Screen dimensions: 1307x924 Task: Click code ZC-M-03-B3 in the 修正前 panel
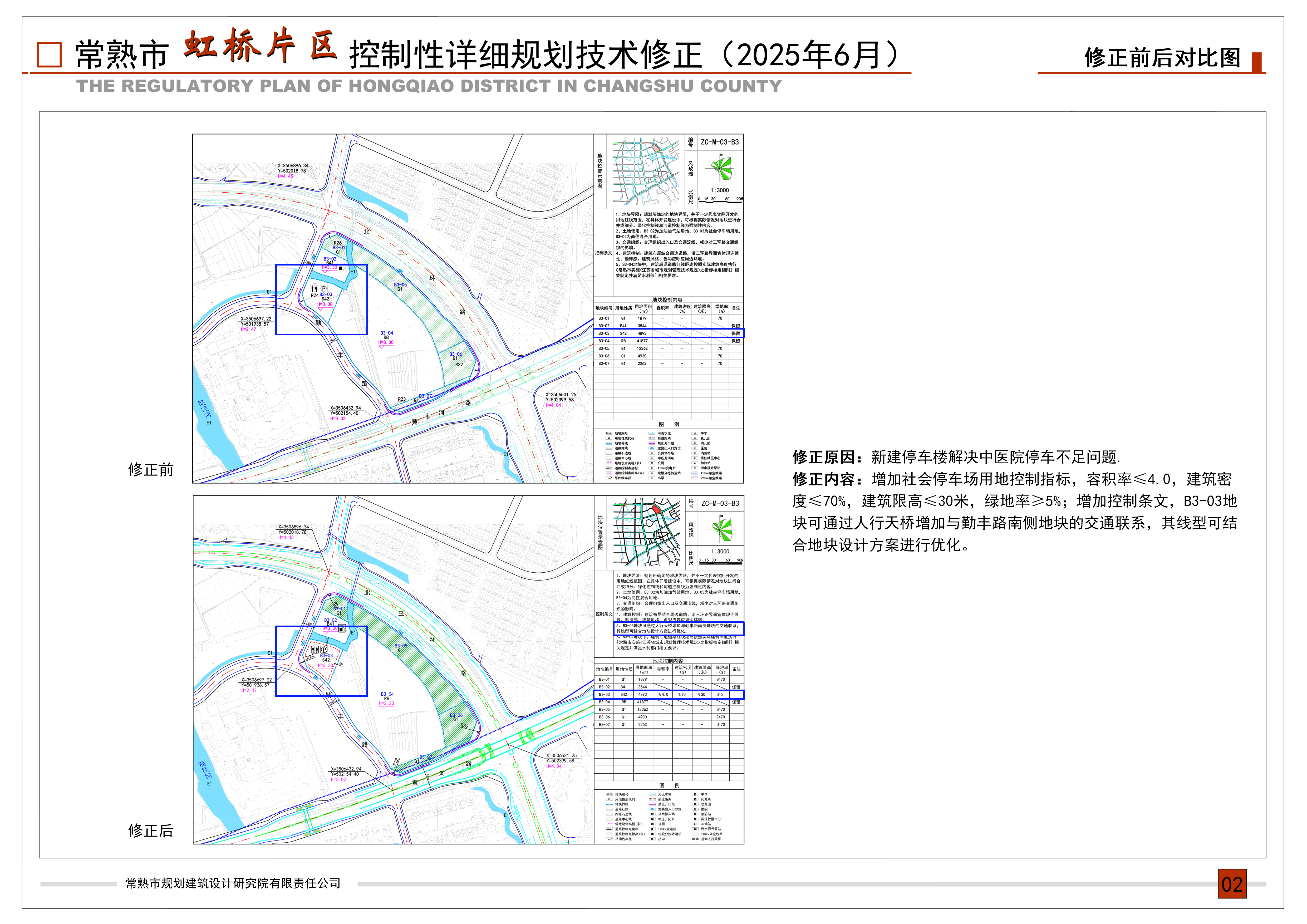point(720,142)
